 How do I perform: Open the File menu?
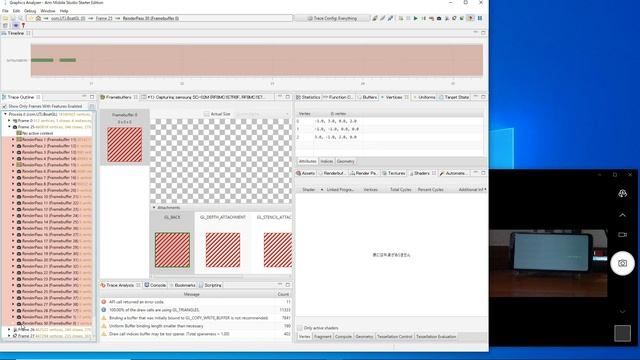[5, 11]
